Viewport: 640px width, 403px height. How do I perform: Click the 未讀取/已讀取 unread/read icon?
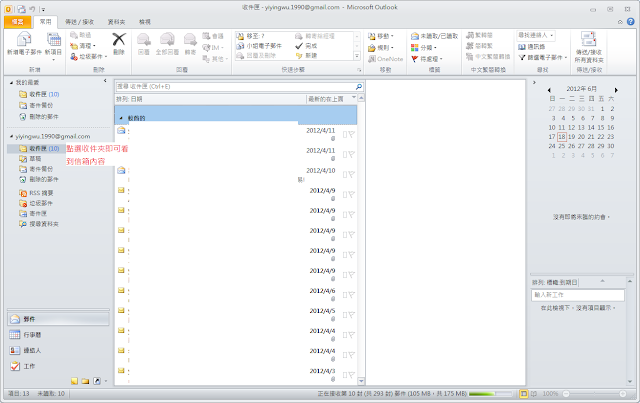415,36
